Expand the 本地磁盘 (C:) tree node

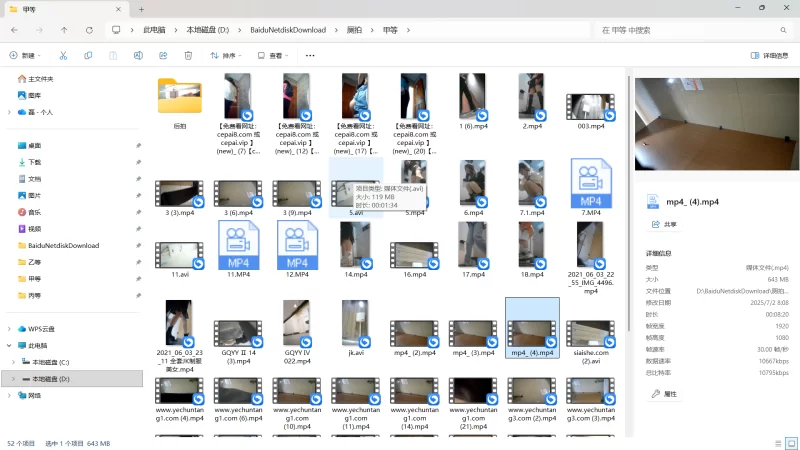coord(12,361)
